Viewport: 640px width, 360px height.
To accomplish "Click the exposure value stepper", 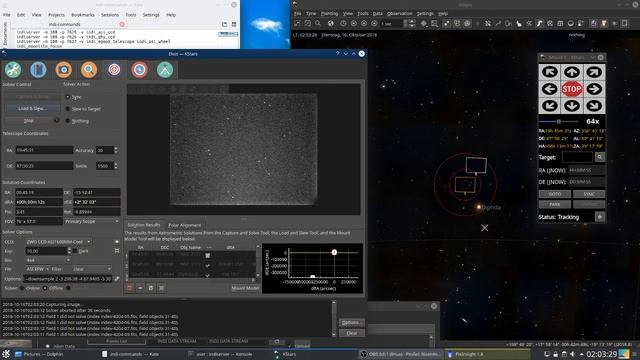I will coord(69,251).
